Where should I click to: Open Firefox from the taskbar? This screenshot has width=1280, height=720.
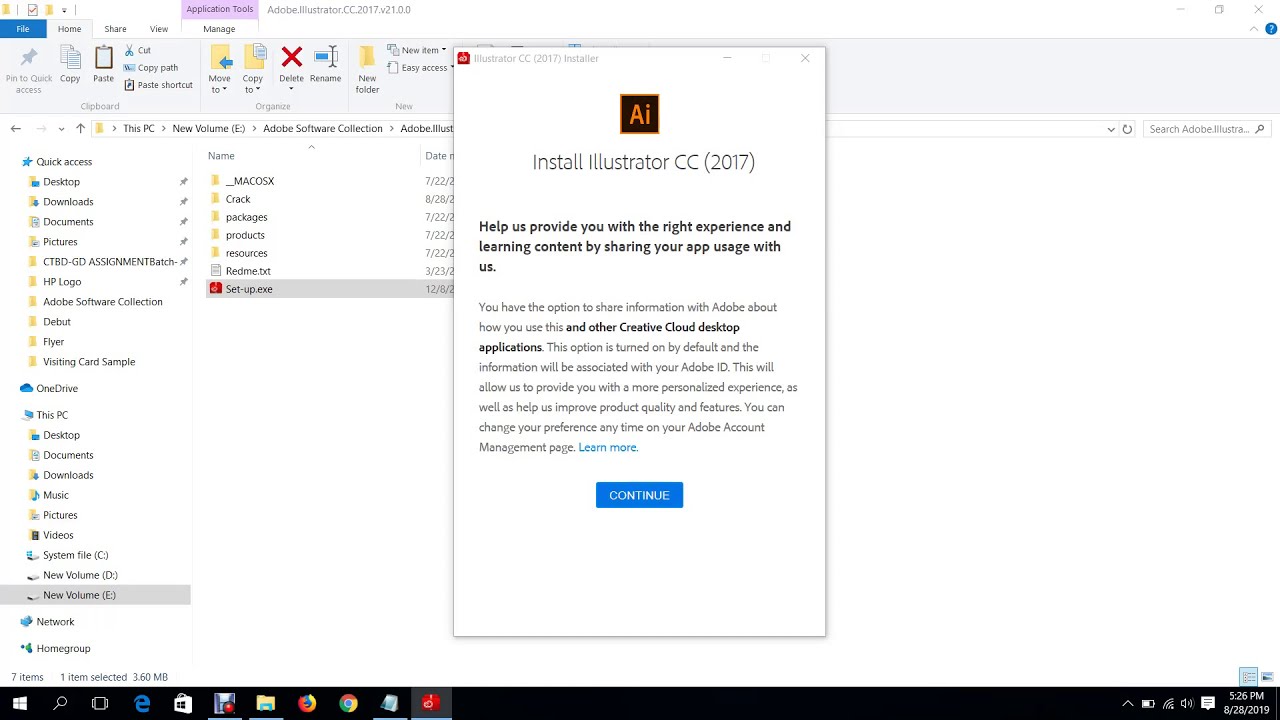[x=307, y=703]
